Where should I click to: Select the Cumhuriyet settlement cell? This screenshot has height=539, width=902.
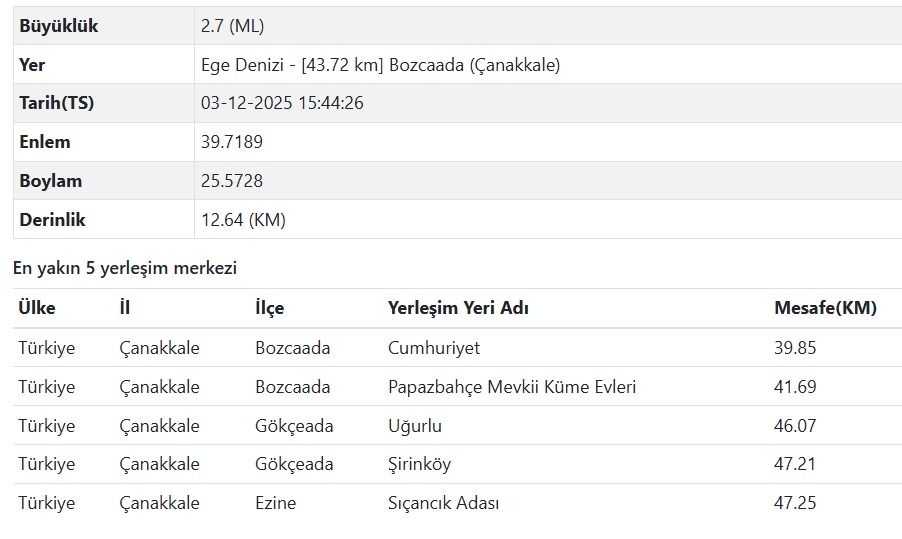tap(434, 348)
